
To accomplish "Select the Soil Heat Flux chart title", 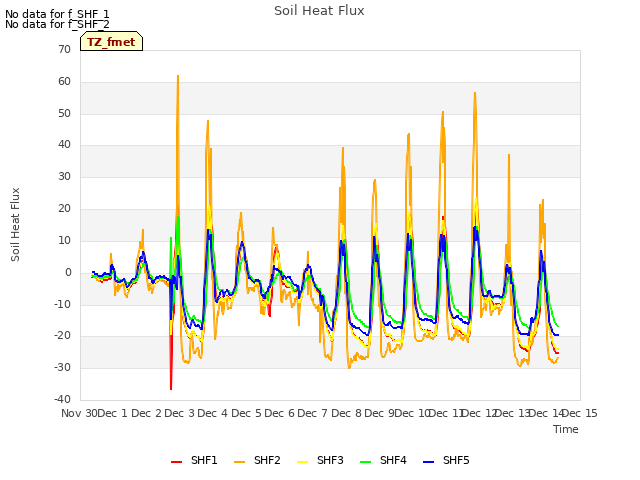I will 319,11.
